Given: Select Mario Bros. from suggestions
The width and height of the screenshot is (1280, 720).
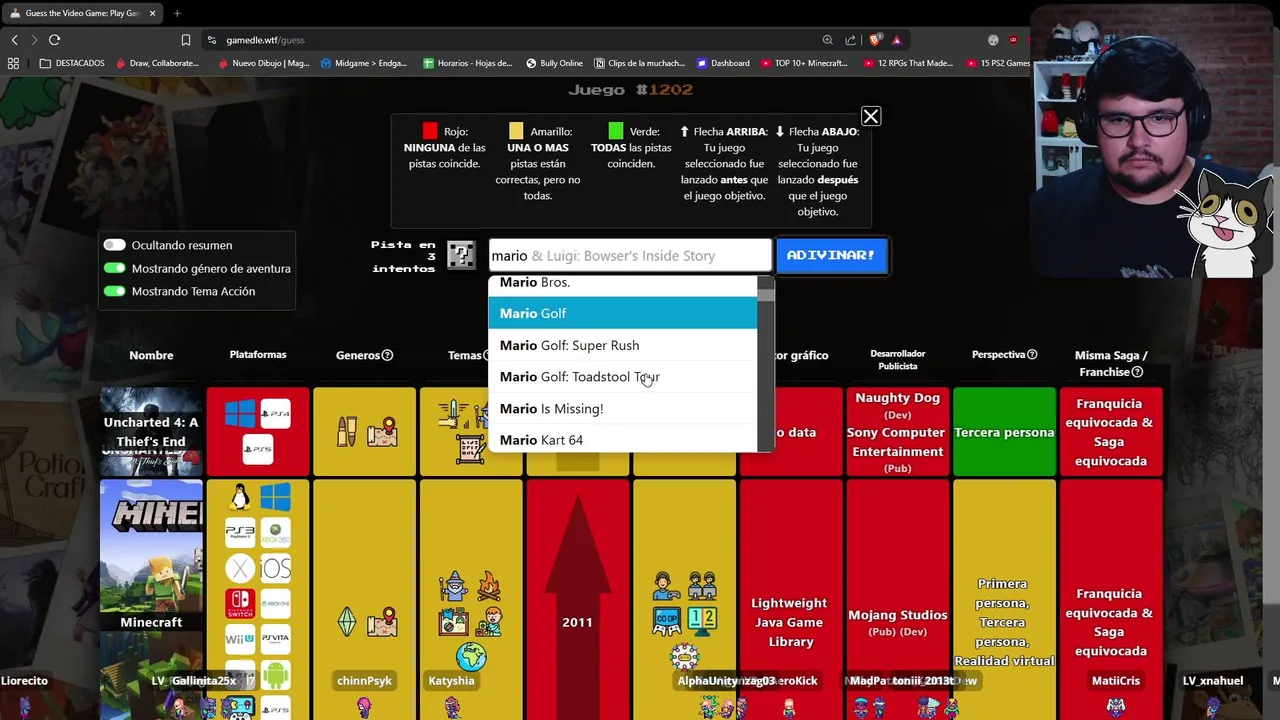Looking at the screenshot, I should (x=622, y=284).
